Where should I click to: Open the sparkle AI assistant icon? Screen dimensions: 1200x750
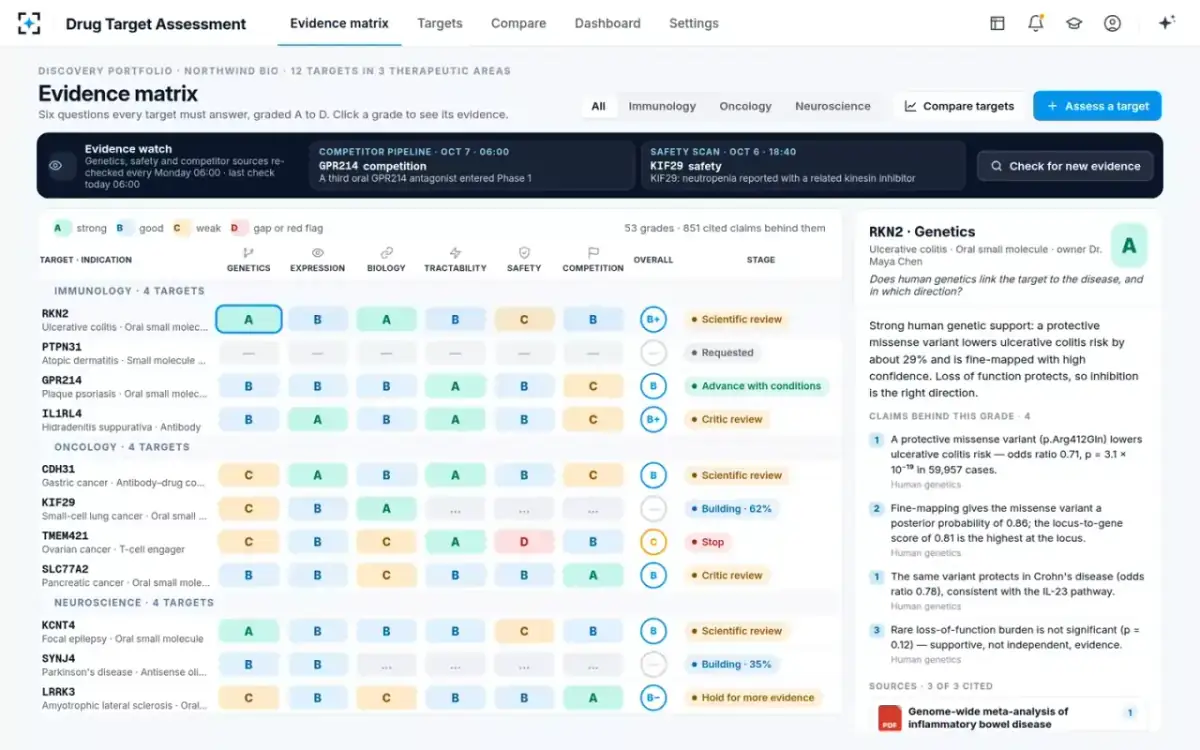(x=1166, y=23)
